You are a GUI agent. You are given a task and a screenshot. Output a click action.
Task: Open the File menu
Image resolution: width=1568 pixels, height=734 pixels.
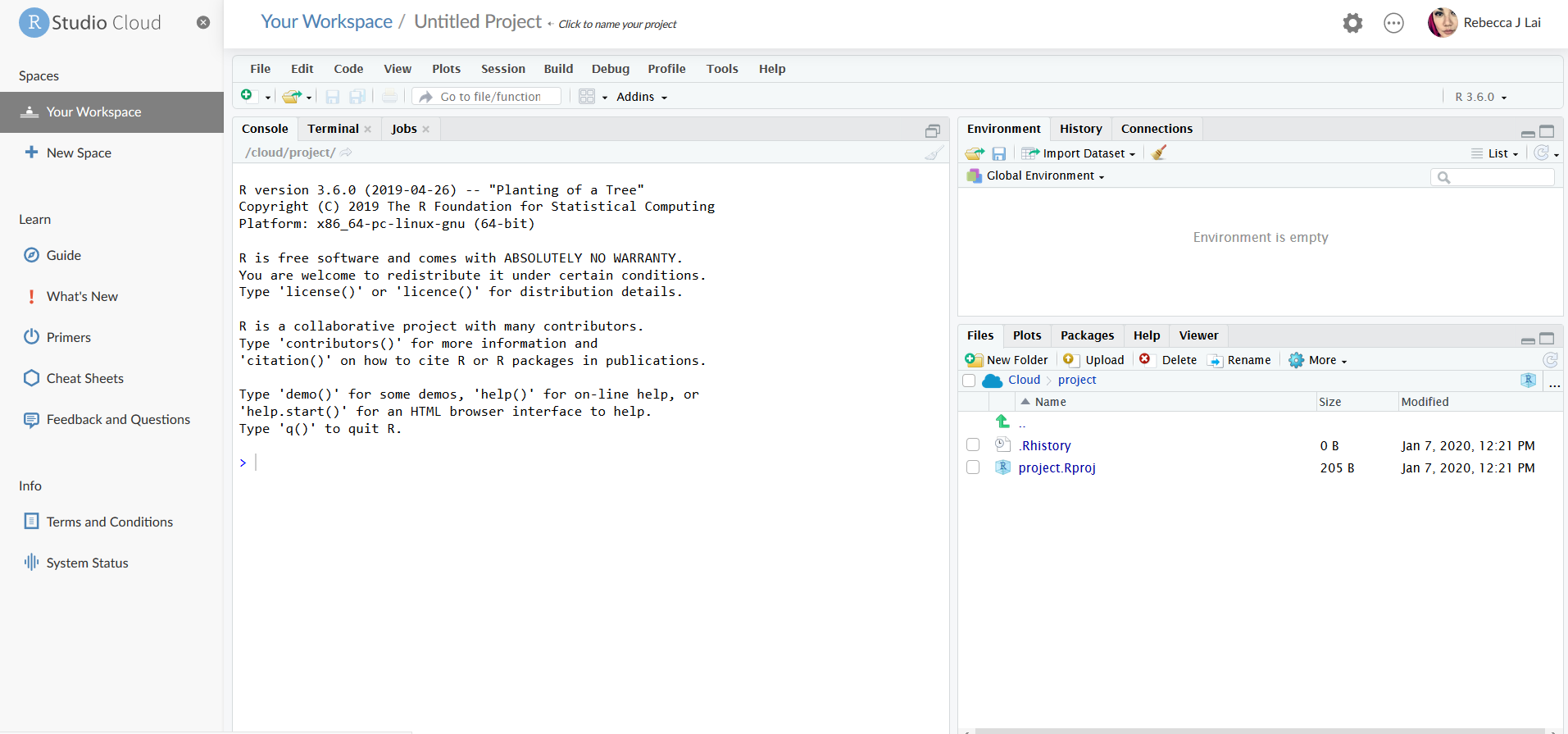(x=261, y=69)
